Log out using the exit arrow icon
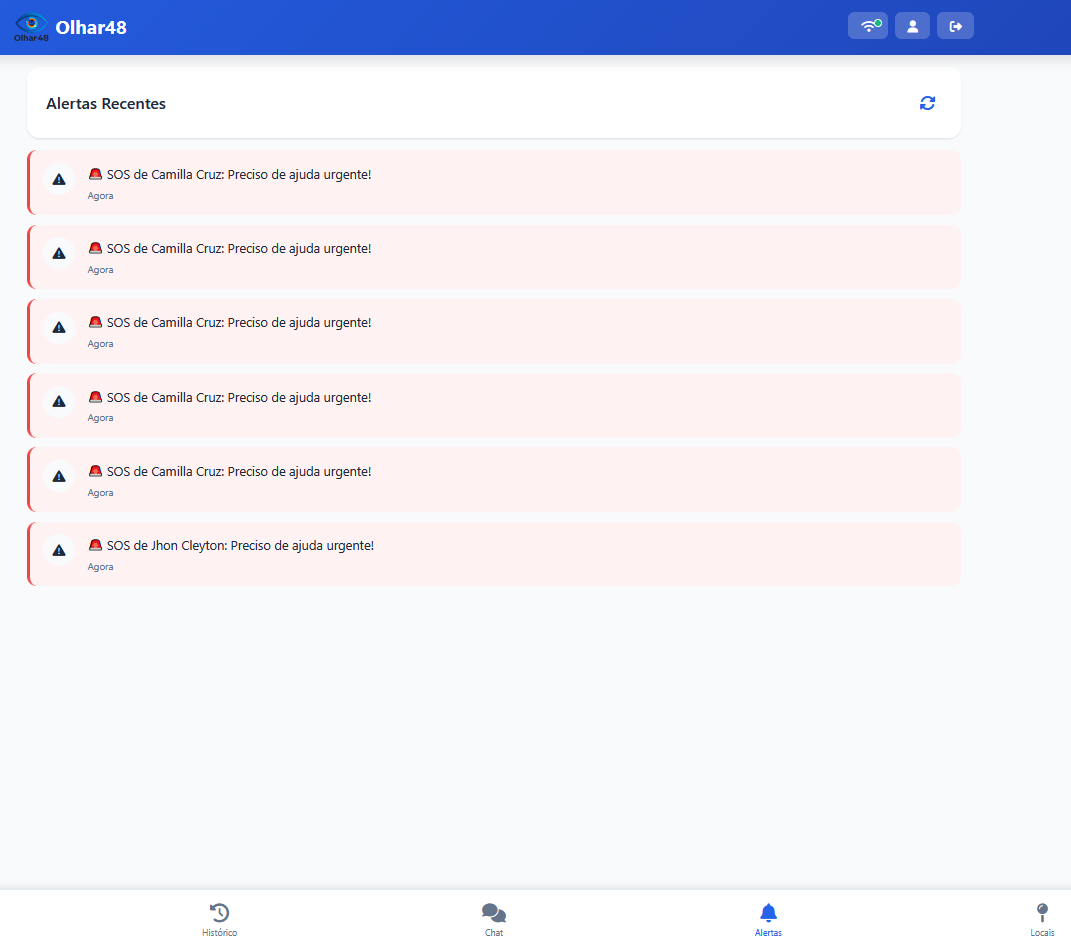Image resolution: width=1071 pixels, height=946 pixels. coord(955,26)
